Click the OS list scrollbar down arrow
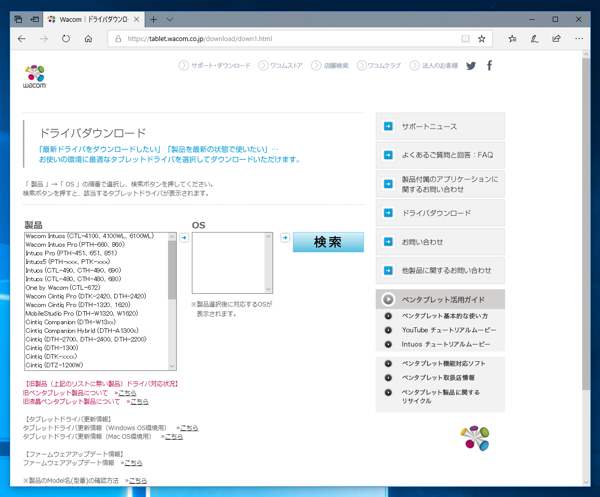Image resolution: width=600 pixels, height=497 pixels. pos(269,289)
